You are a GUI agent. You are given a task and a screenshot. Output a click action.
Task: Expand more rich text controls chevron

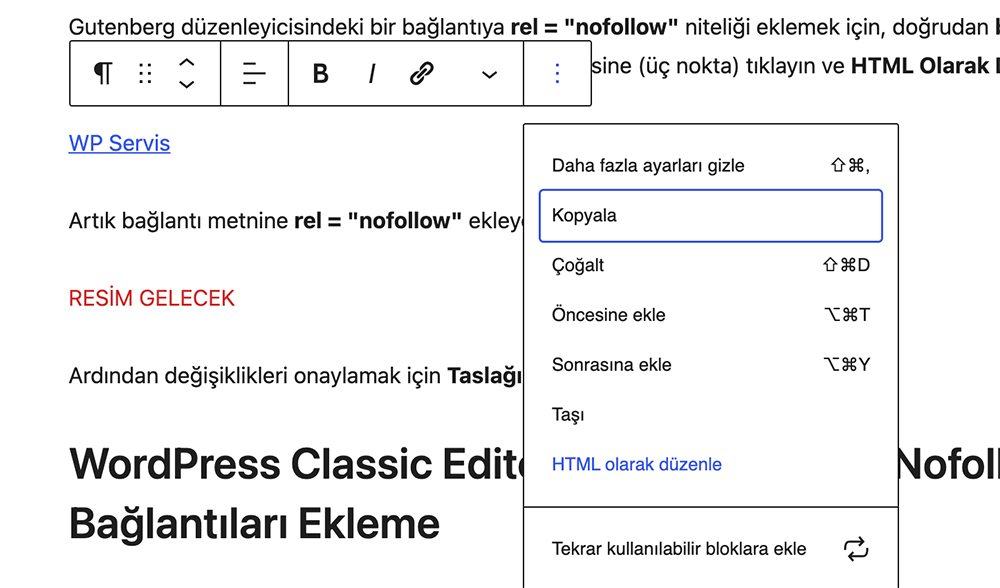(x=489, y=75)
